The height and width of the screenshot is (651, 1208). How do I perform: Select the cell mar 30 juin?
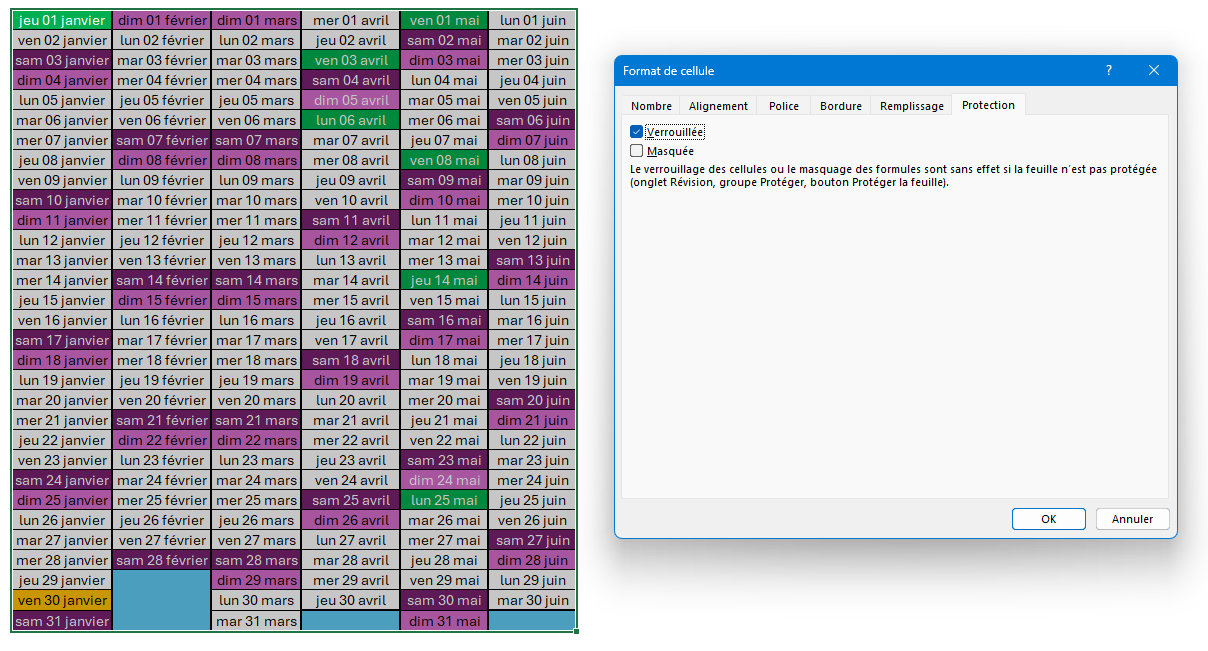[532, 600]
